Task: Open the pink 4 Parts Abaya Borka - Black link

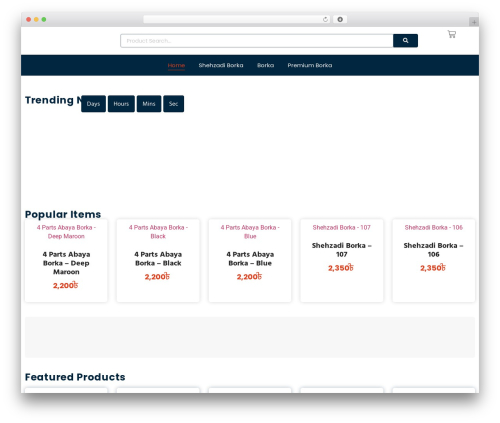Action: tap(158, 232)
